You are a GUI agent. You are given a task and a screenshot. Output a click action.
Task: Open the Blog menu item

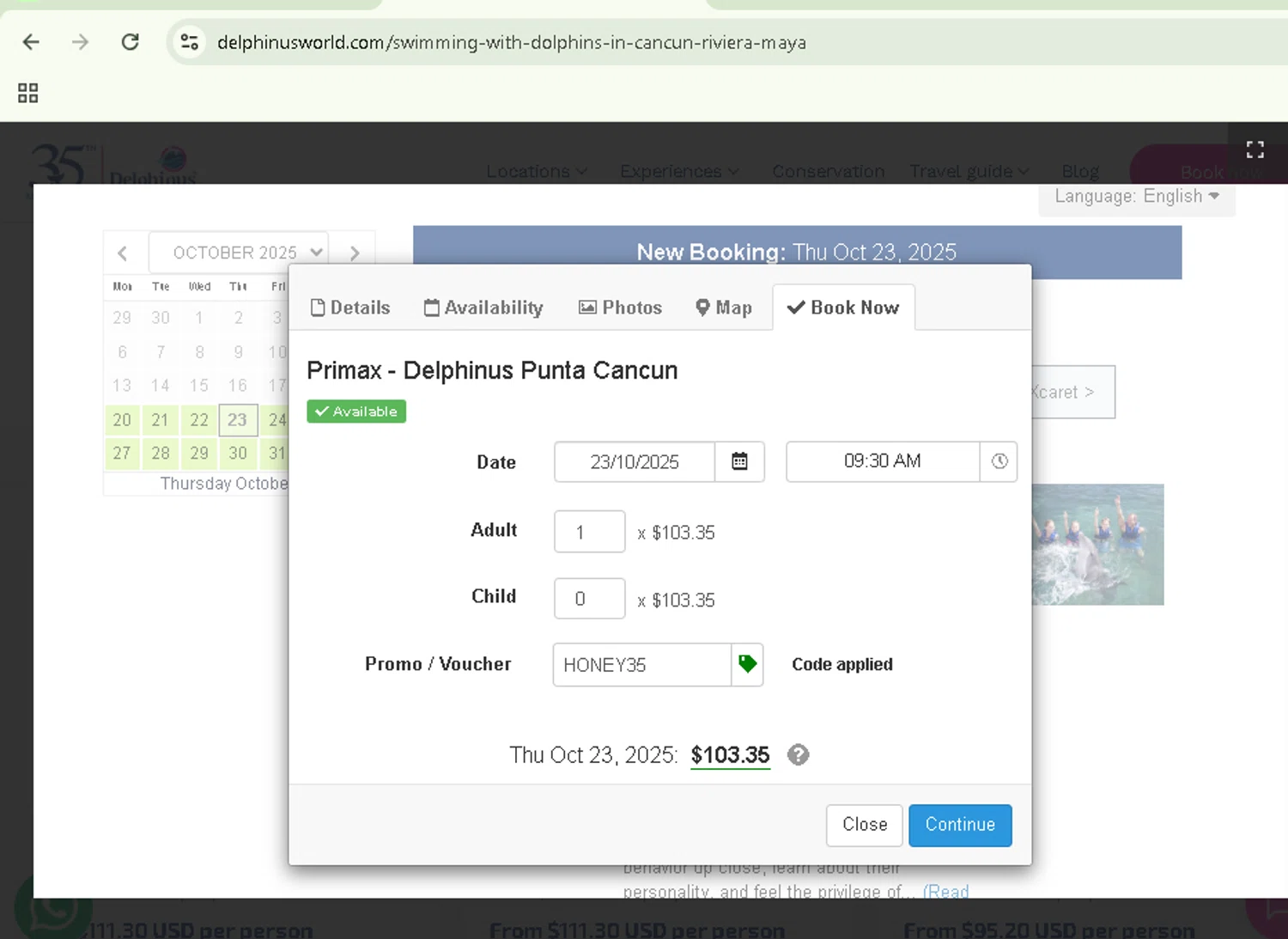[x=1080, y=171]
